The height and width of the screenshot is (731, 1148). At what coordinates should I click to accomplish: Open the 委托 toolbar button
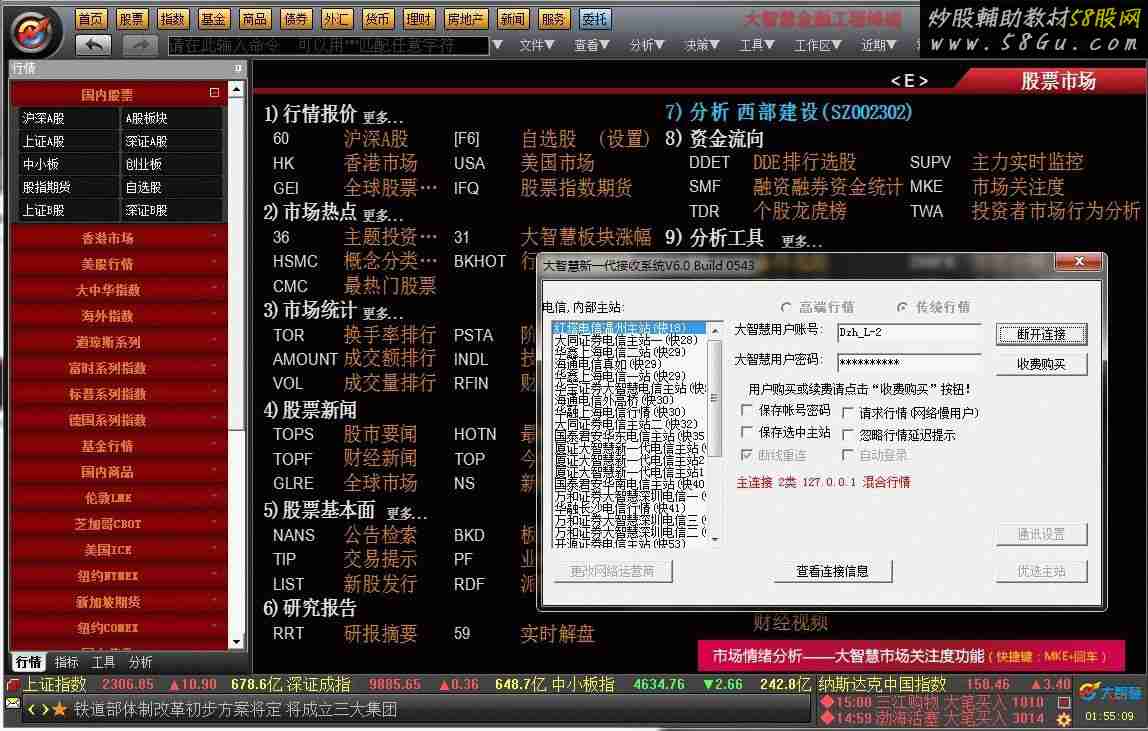594,19
